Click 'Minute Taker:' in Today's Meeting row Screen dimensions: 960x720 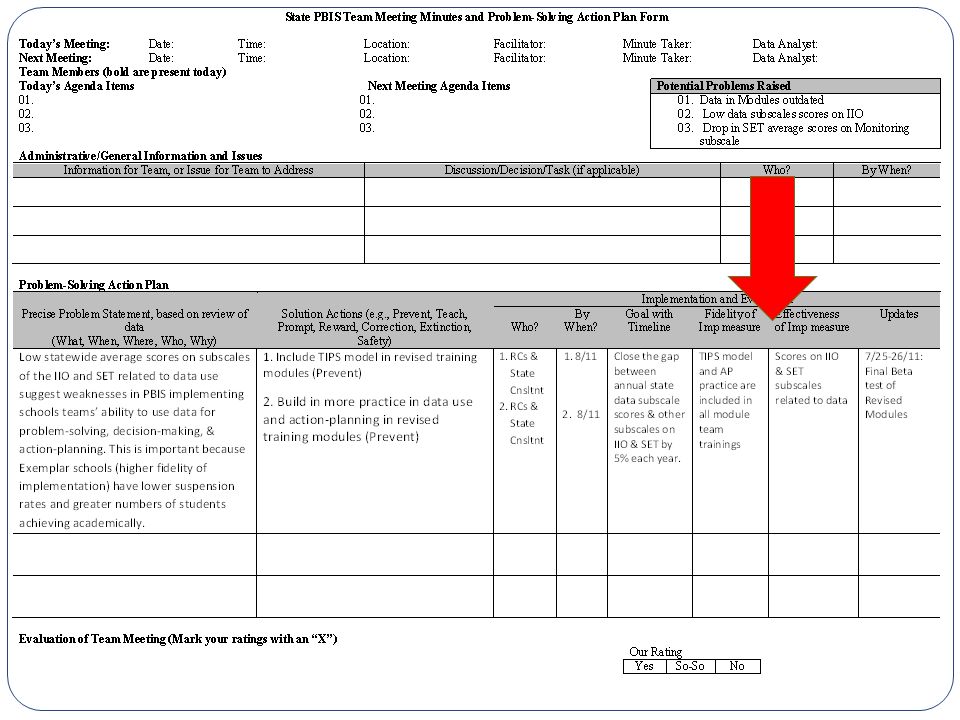(657, 44)
